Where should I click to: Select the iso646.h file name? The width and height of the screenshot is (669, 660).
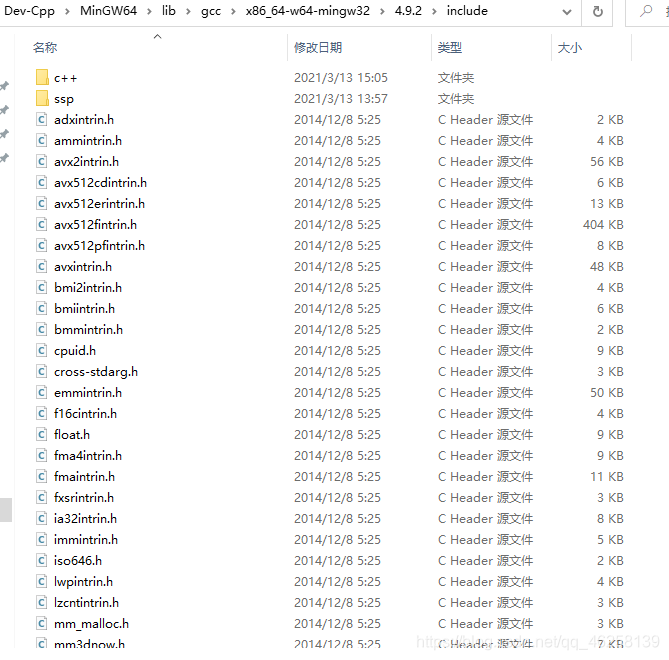click(78, 560)
